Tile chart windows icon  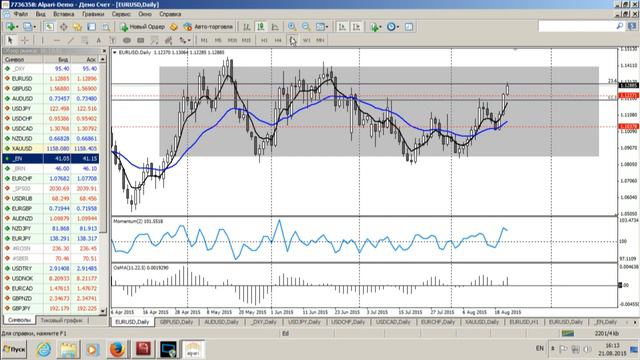pos(320,27)
